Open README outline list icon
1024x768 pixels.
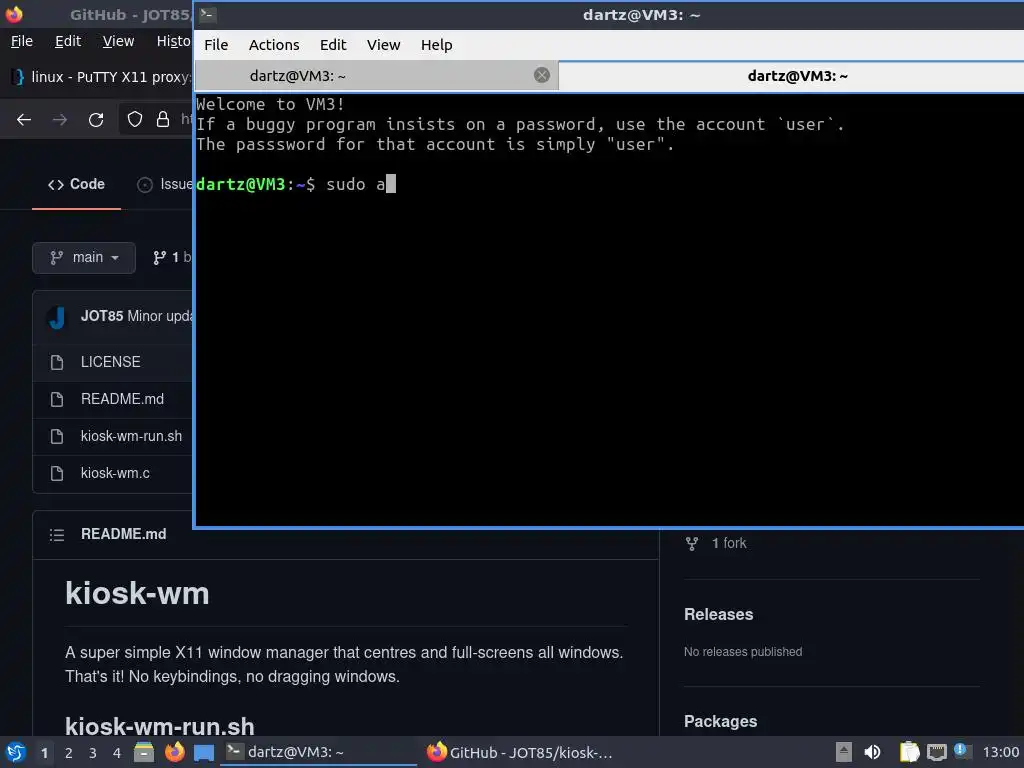[x=57, y=535]
